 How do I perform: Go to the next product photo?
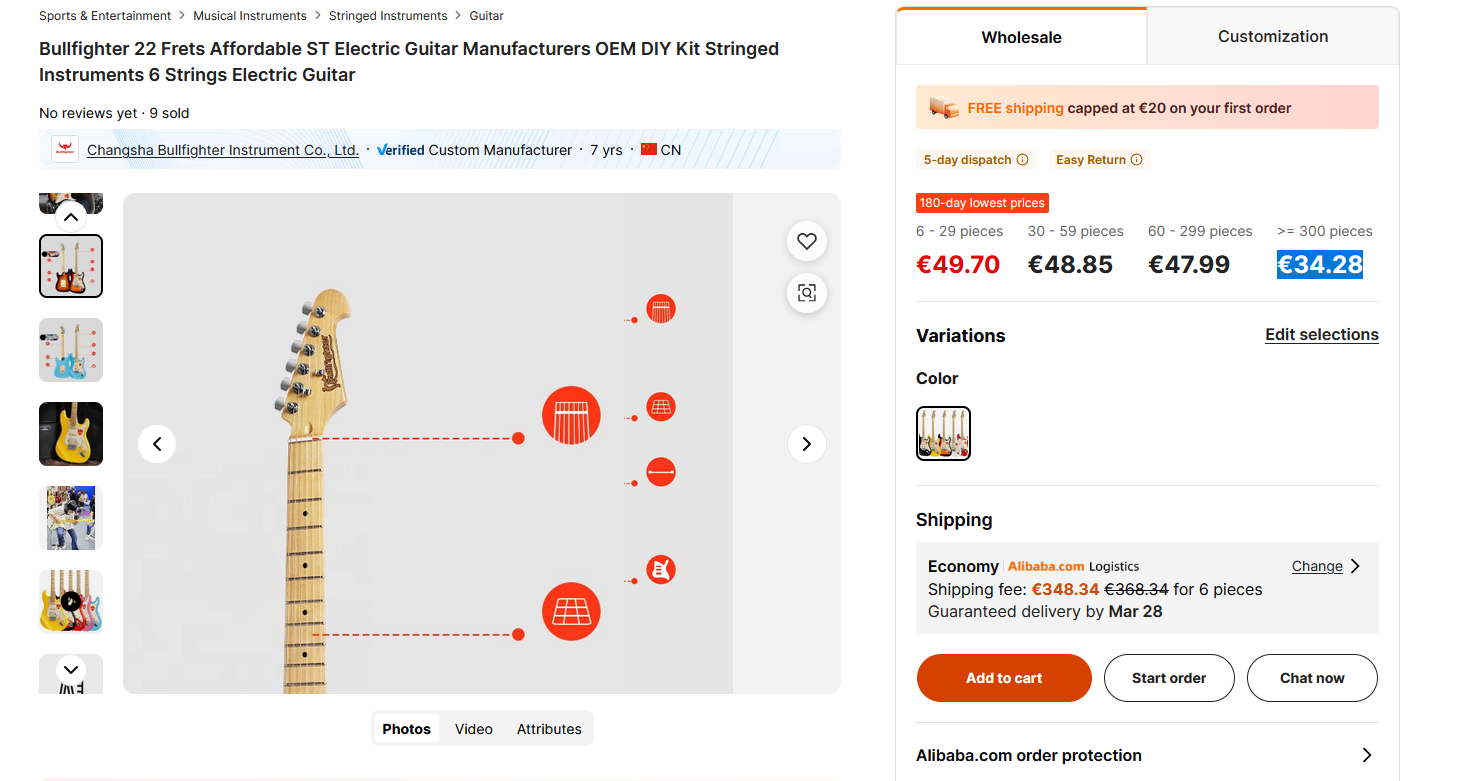point(807,444)
